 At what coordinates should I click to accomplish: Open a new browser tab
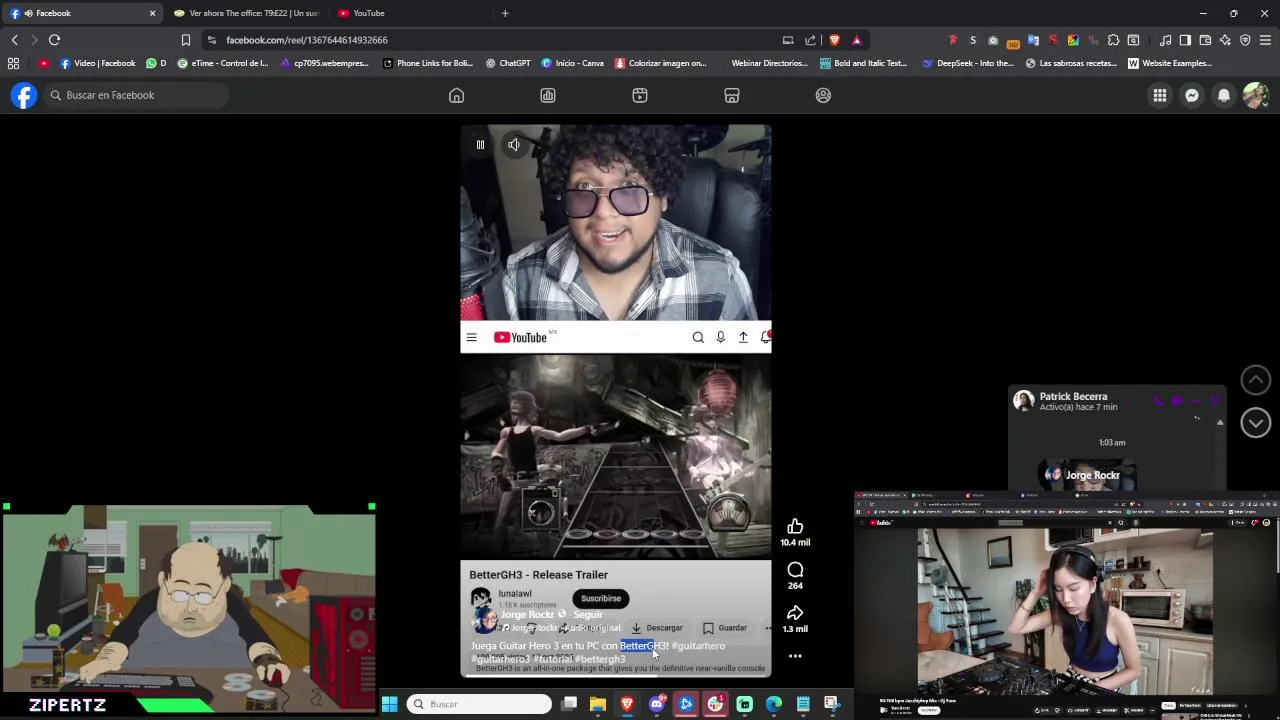point(505,13)
